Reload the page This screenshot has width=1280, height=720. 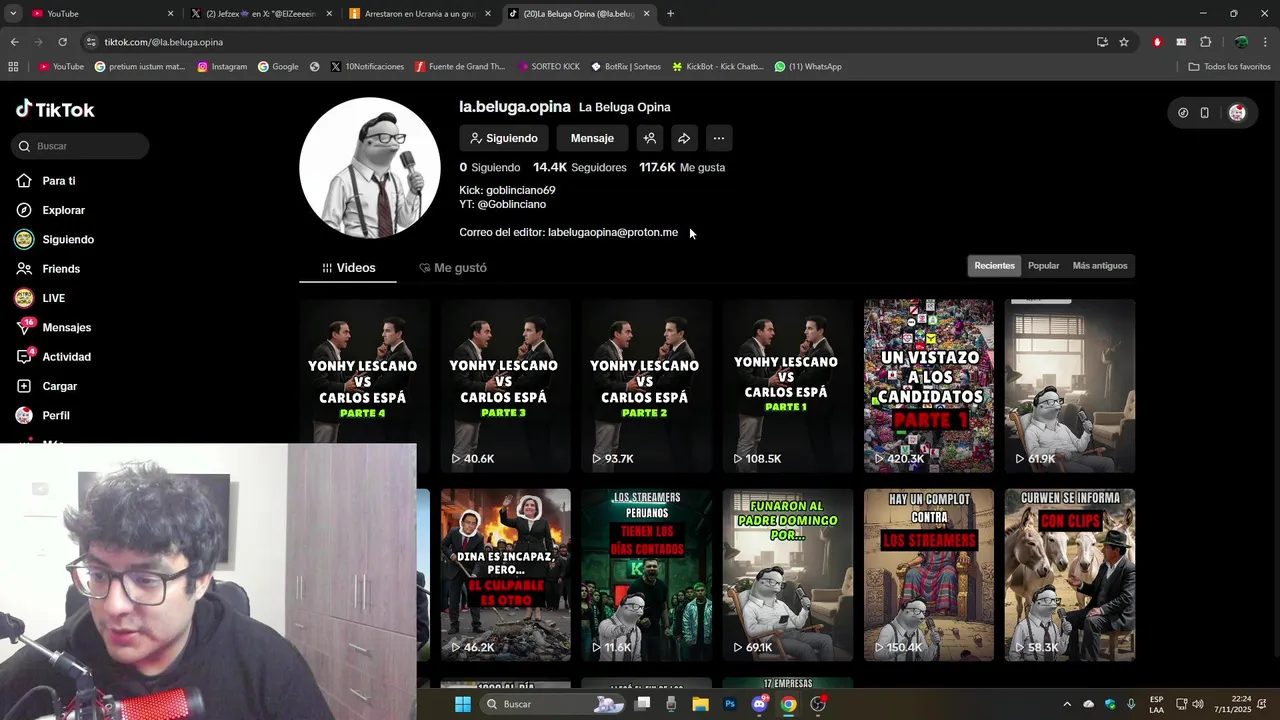pyautogui.click(x=62, y=42)
